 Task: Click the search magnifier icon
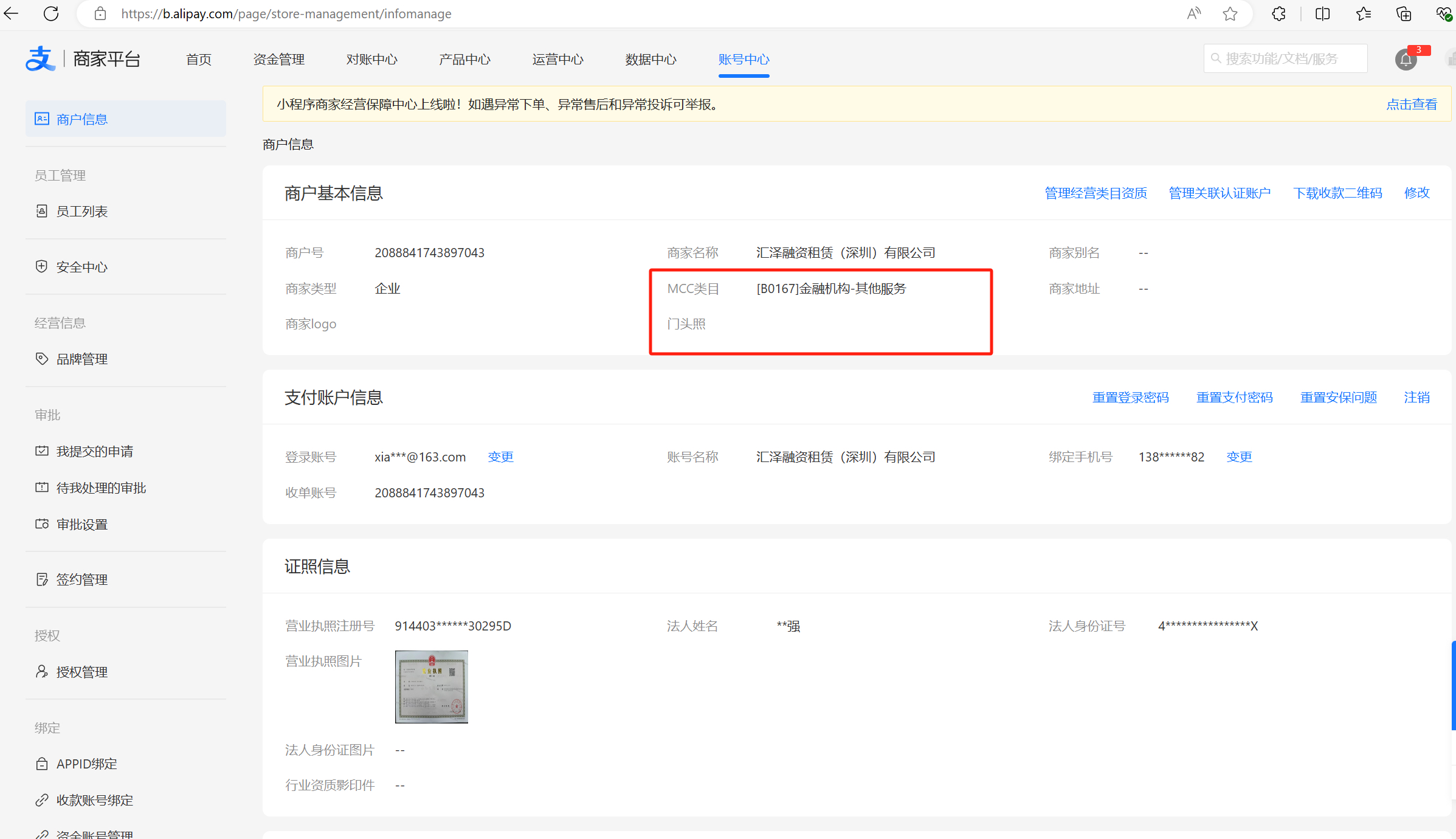(1216, 58)
